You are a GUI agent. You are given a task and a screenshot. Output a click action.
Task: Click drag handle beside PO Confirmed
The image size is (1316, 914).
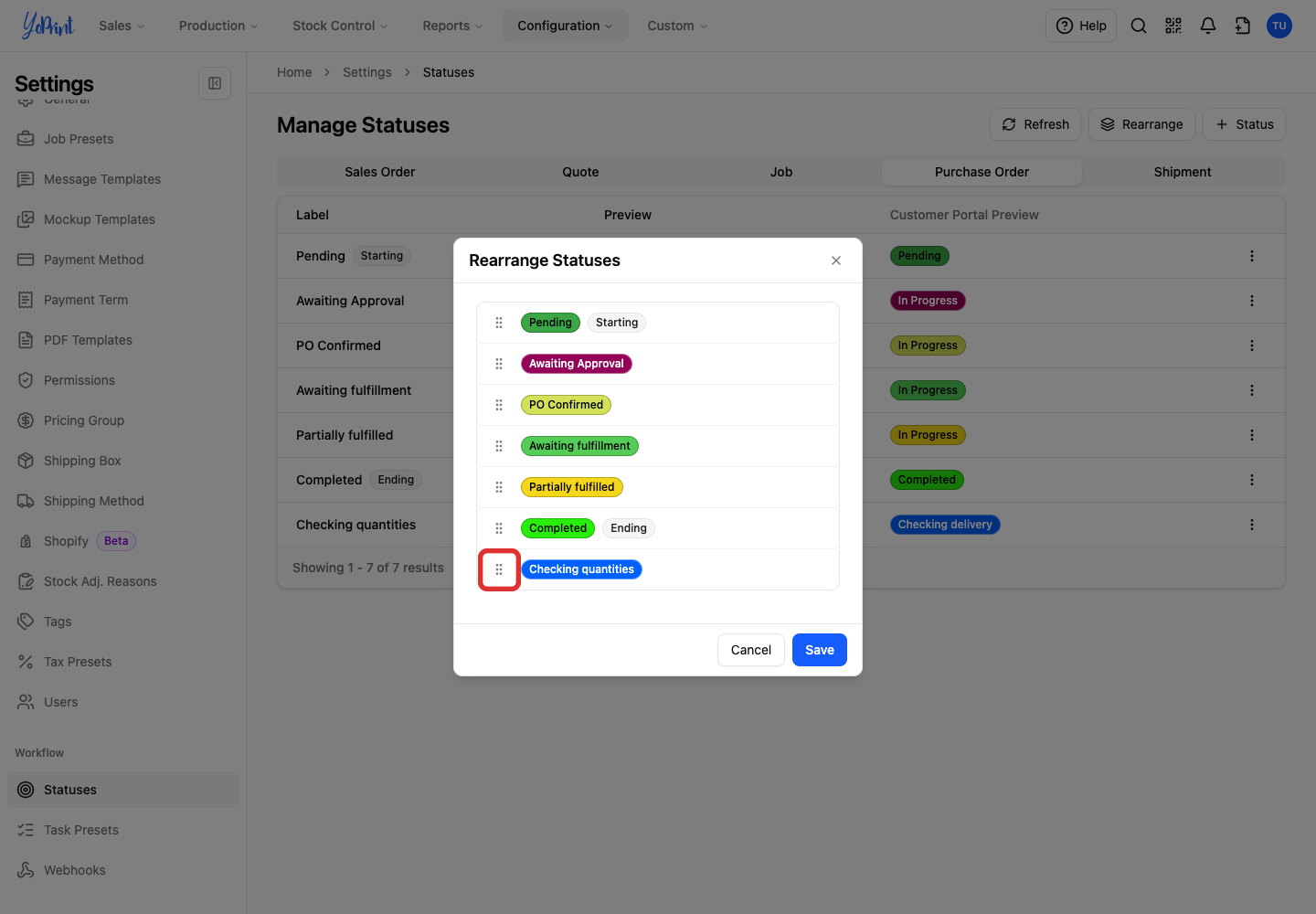click(x=499, y=405)
